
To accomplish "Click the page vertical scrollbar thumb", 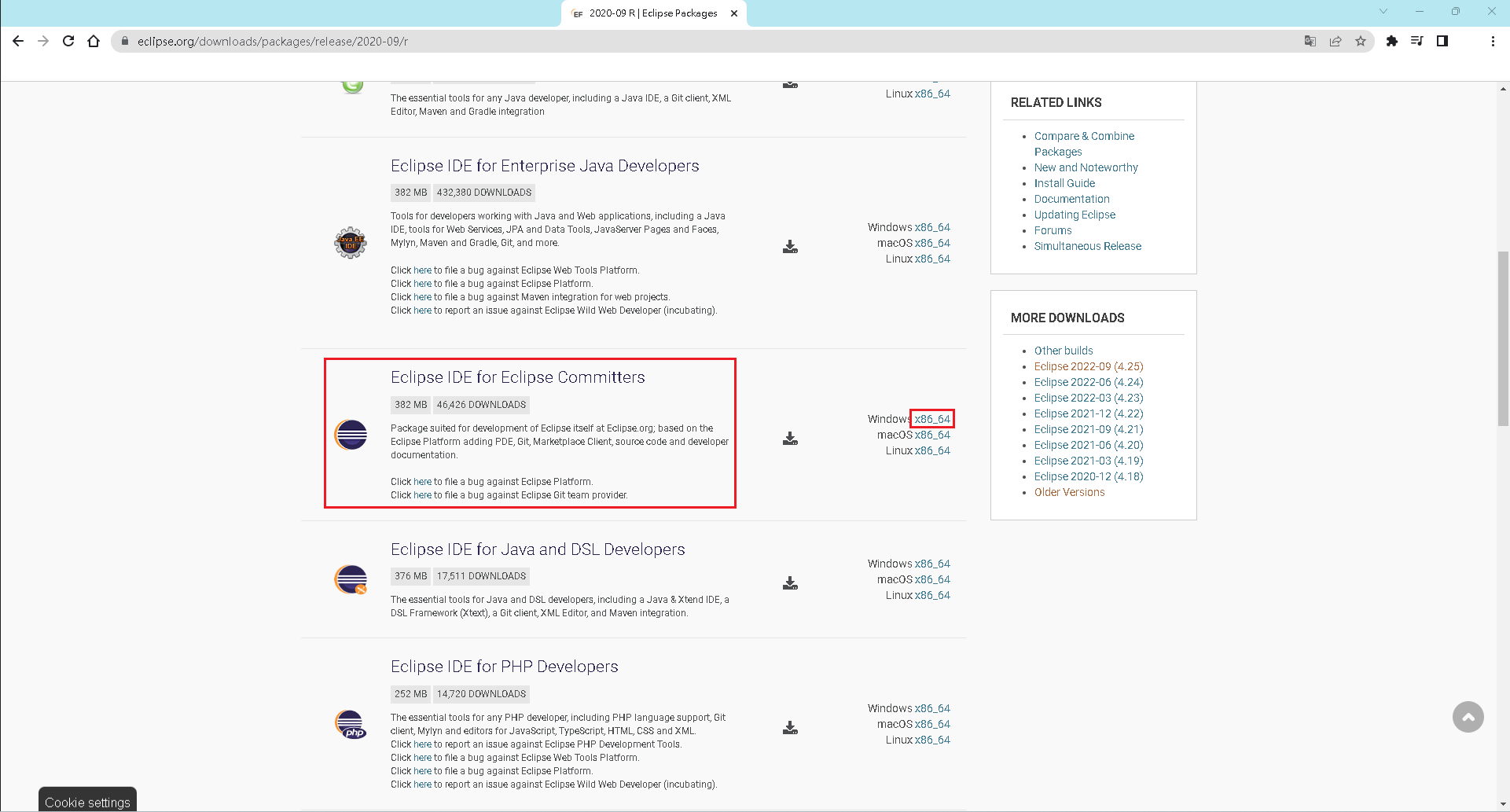I will (1503, 338).
